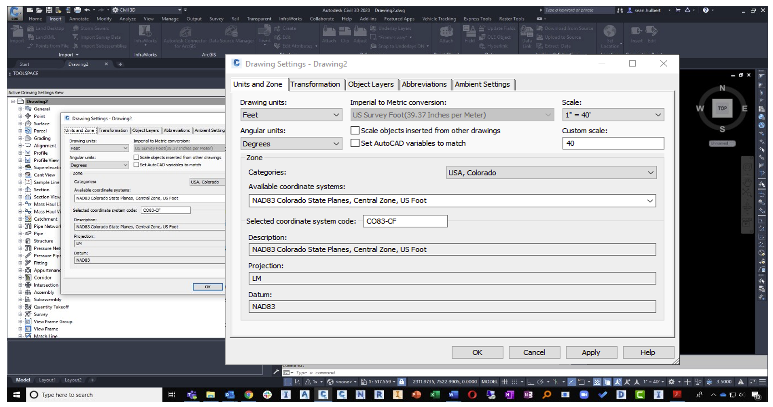This screenshot has width=773, height=407.
Task: Enable Scale objects inserted from other drawings
Action: [355, 131]
